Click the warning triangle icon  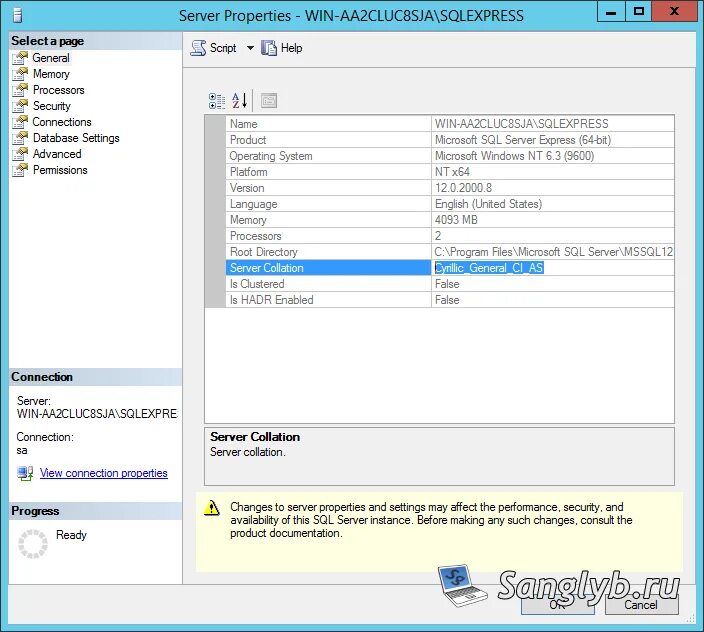pyautogui.click(x=211, y=508)
